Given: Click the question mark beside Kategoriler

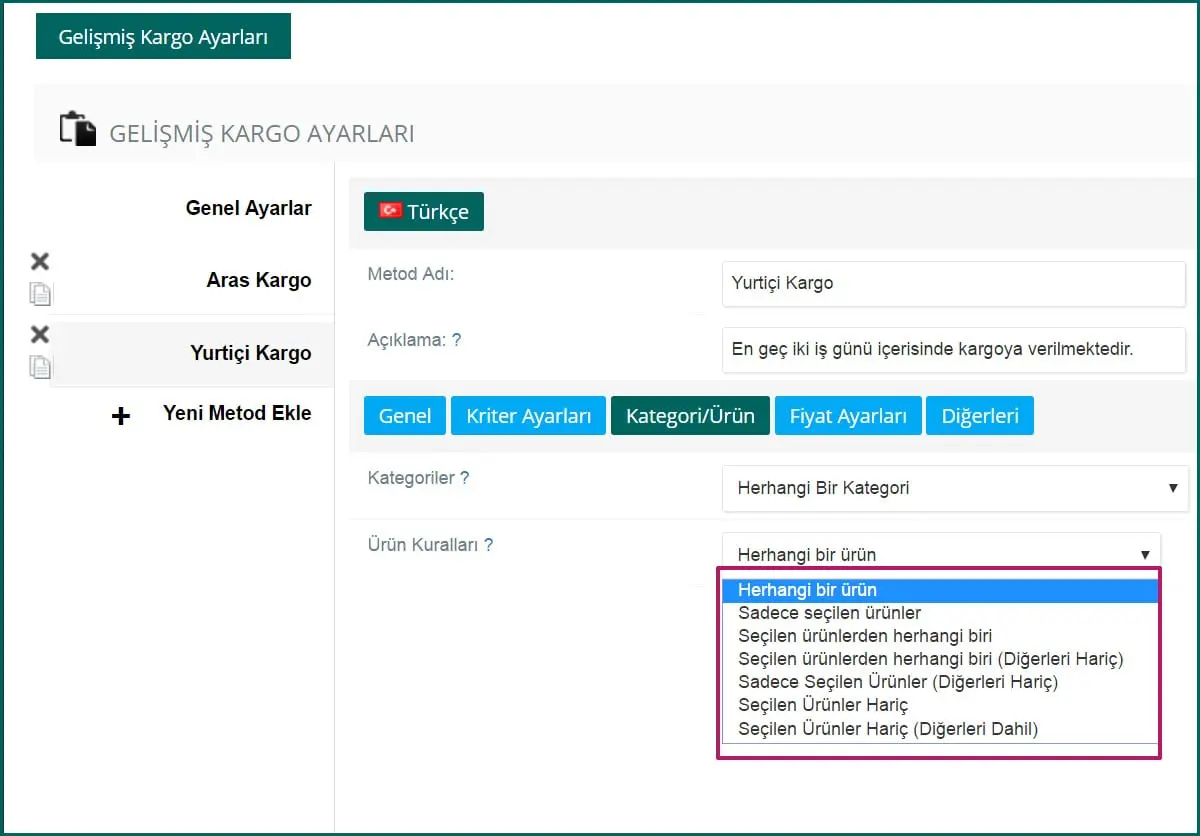Looking at the screenshot, I should (464, 478).
